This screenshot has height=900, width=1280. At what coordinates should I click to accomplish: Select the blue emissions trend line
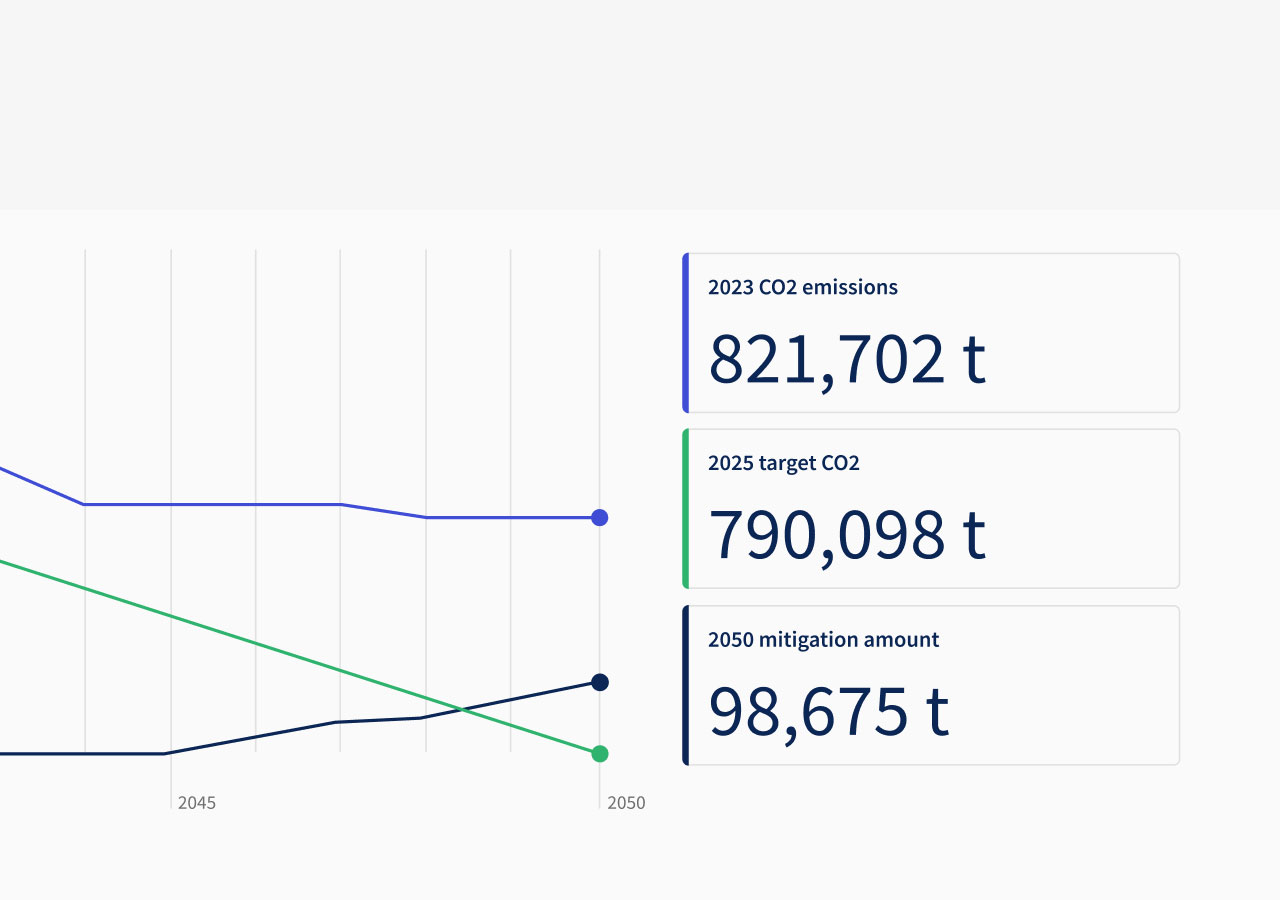point(300,504)
